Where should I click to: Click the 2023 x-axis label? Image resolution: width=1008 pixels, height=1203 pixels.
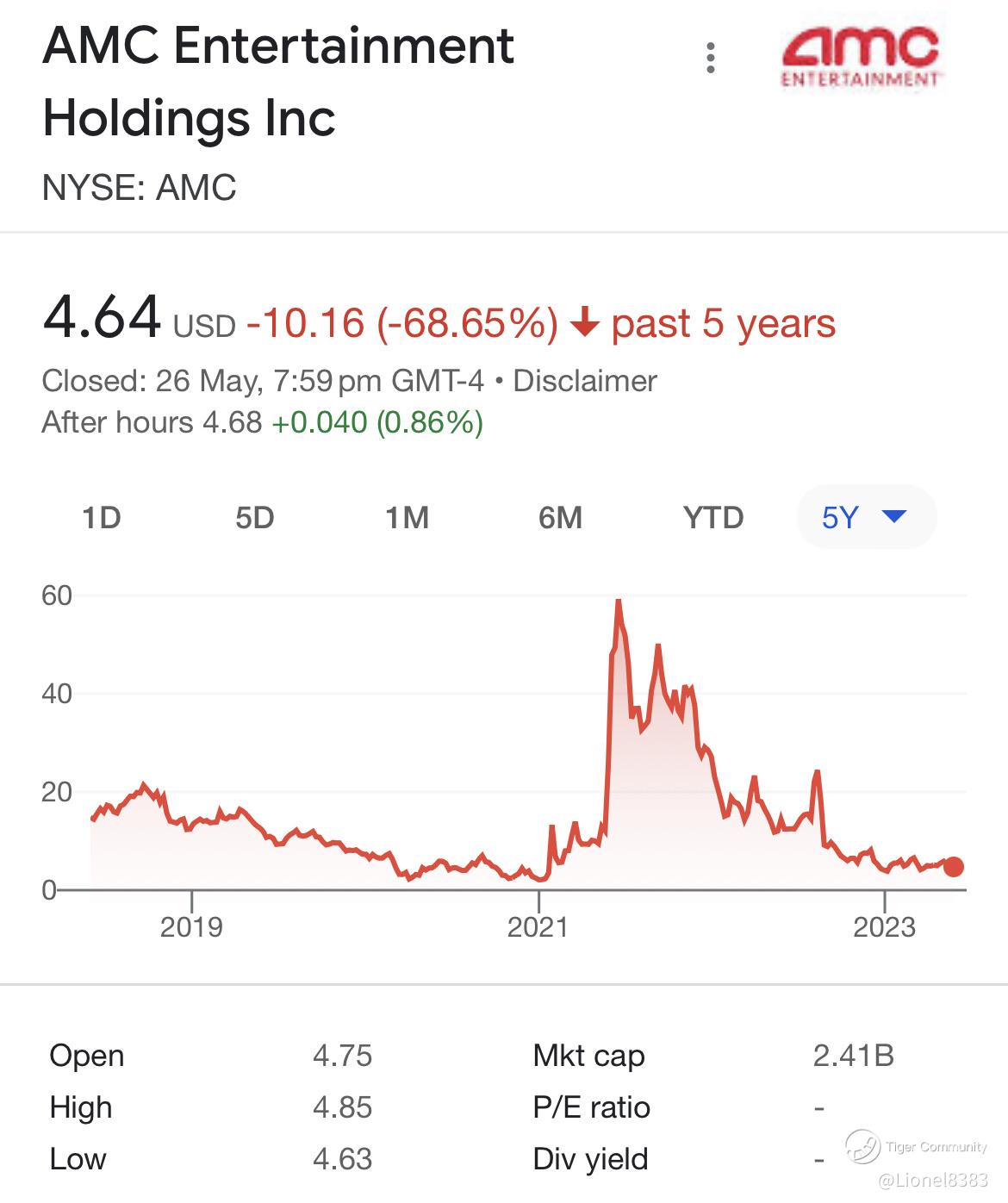point(884,927)
